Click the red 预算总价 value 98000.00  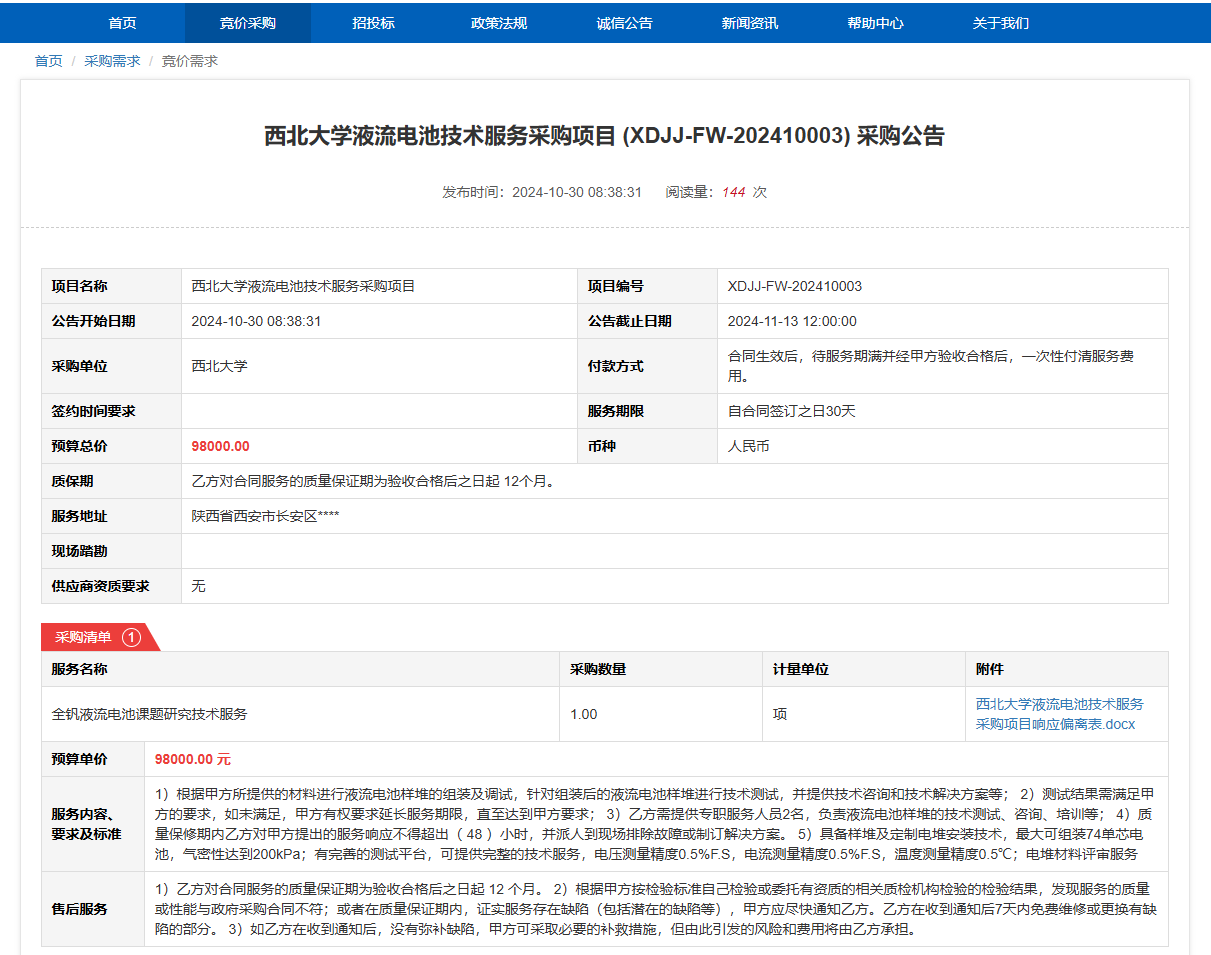(x=220, y=446)
